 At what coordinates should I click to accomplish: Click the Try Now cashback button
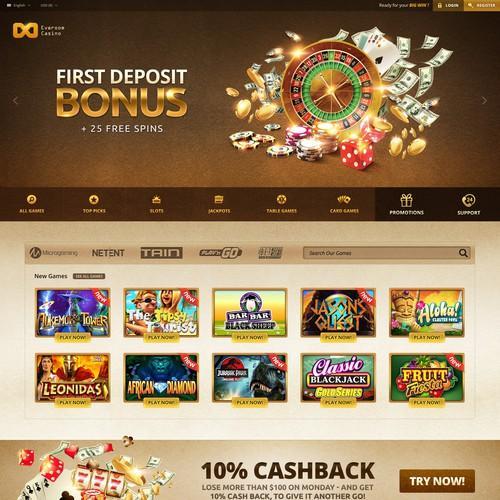pyautogui.click(x=437, y=481)
